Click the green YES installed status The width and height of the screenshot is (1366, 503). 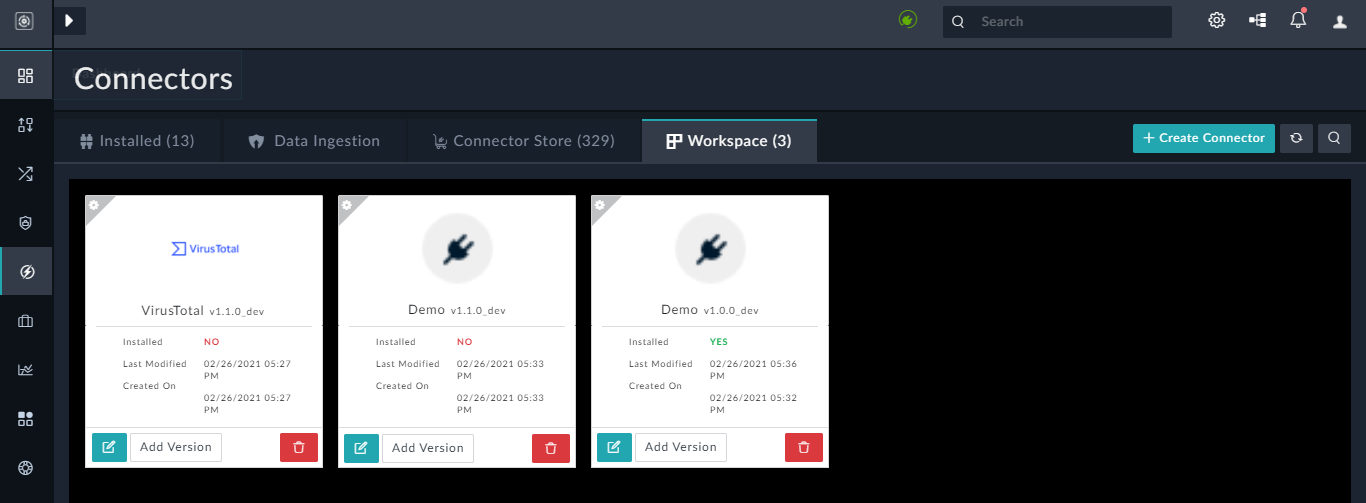click(x=719, y=342)
